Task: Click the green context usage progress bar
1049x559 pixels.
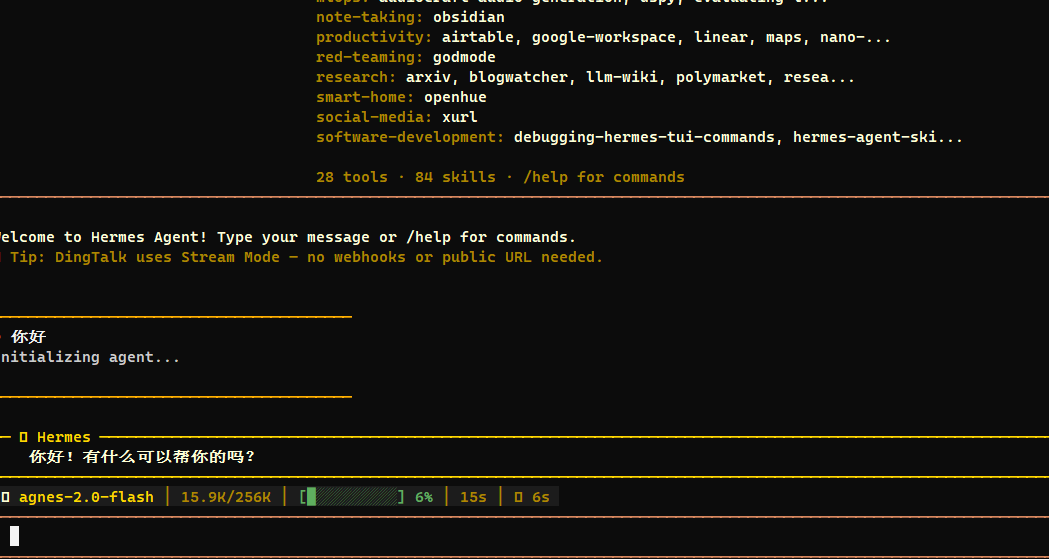Action: (353, 497)
